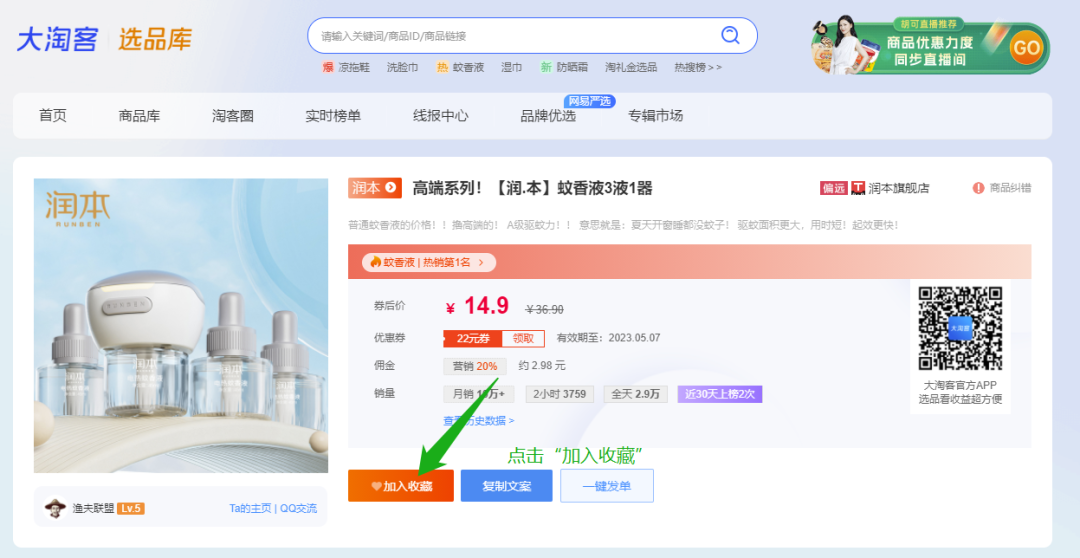The height and width of the screenshot is (558, 1080).
Task: Search hot keyword 蚊香液
Action: [x=468, y=68]
